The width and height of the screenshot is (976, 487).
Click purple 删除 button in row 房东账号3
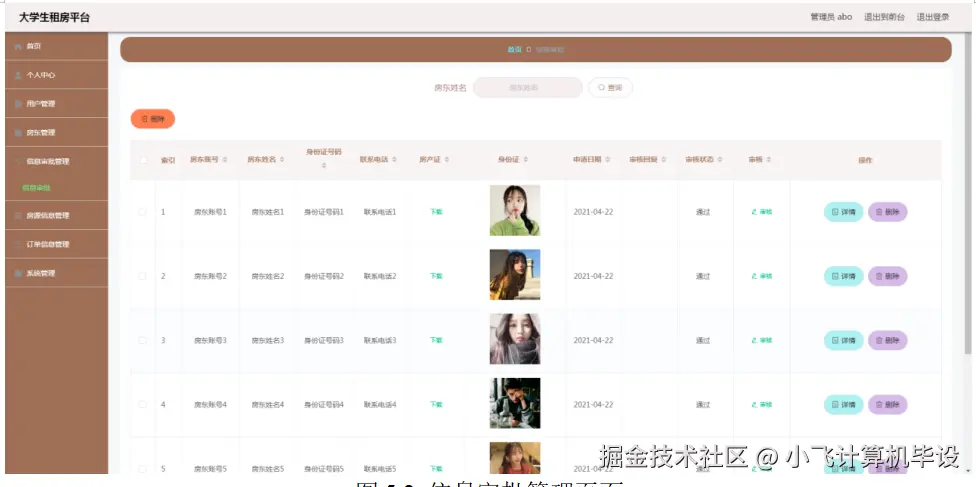(x=888, y=340)
